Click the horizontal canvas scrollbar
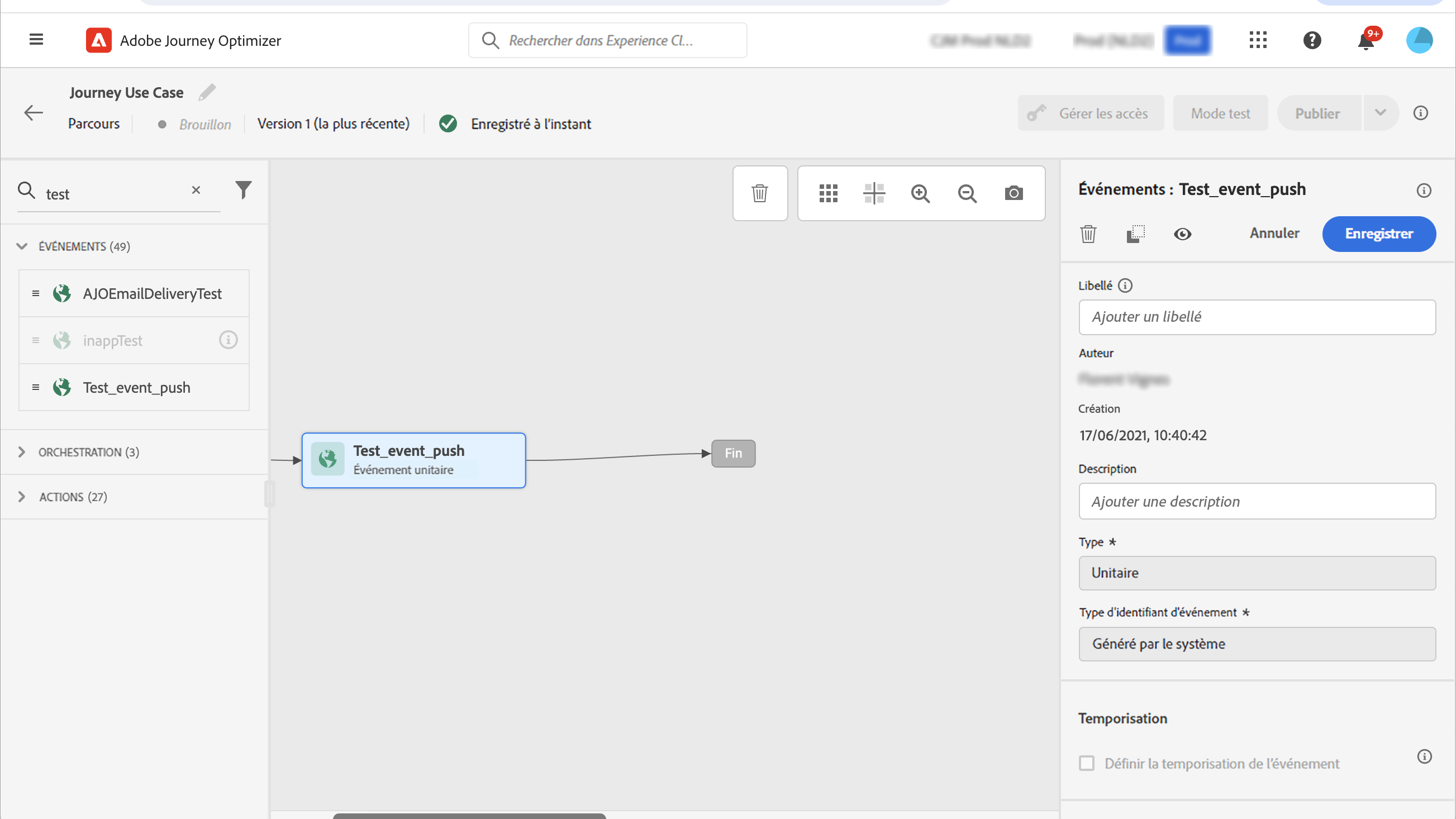Image resolution: width=1456 pixels, height=819 pixels. click(469, 816)
